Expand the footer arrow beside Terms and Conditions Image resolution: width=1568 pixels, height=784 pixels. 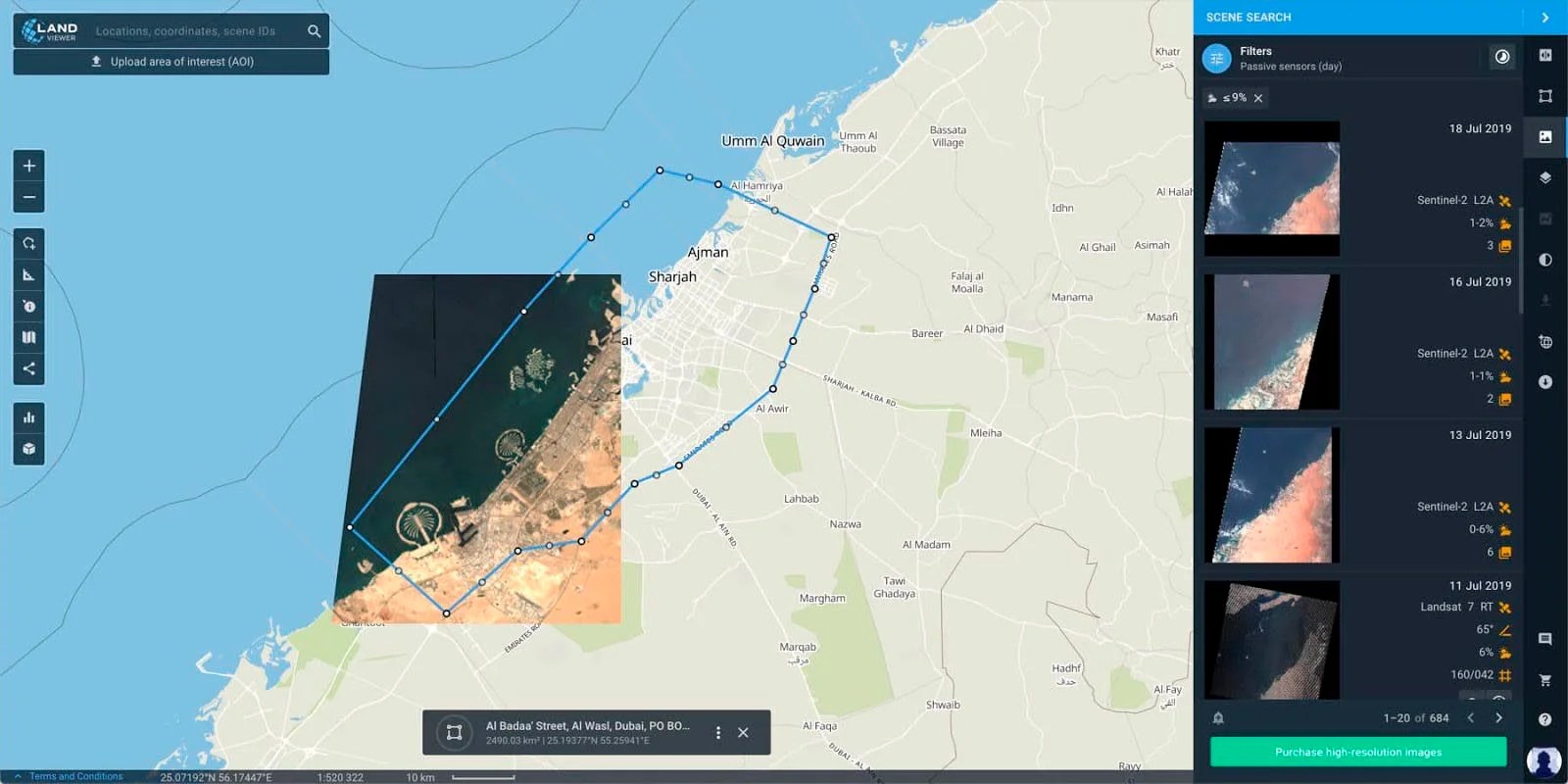18,776
